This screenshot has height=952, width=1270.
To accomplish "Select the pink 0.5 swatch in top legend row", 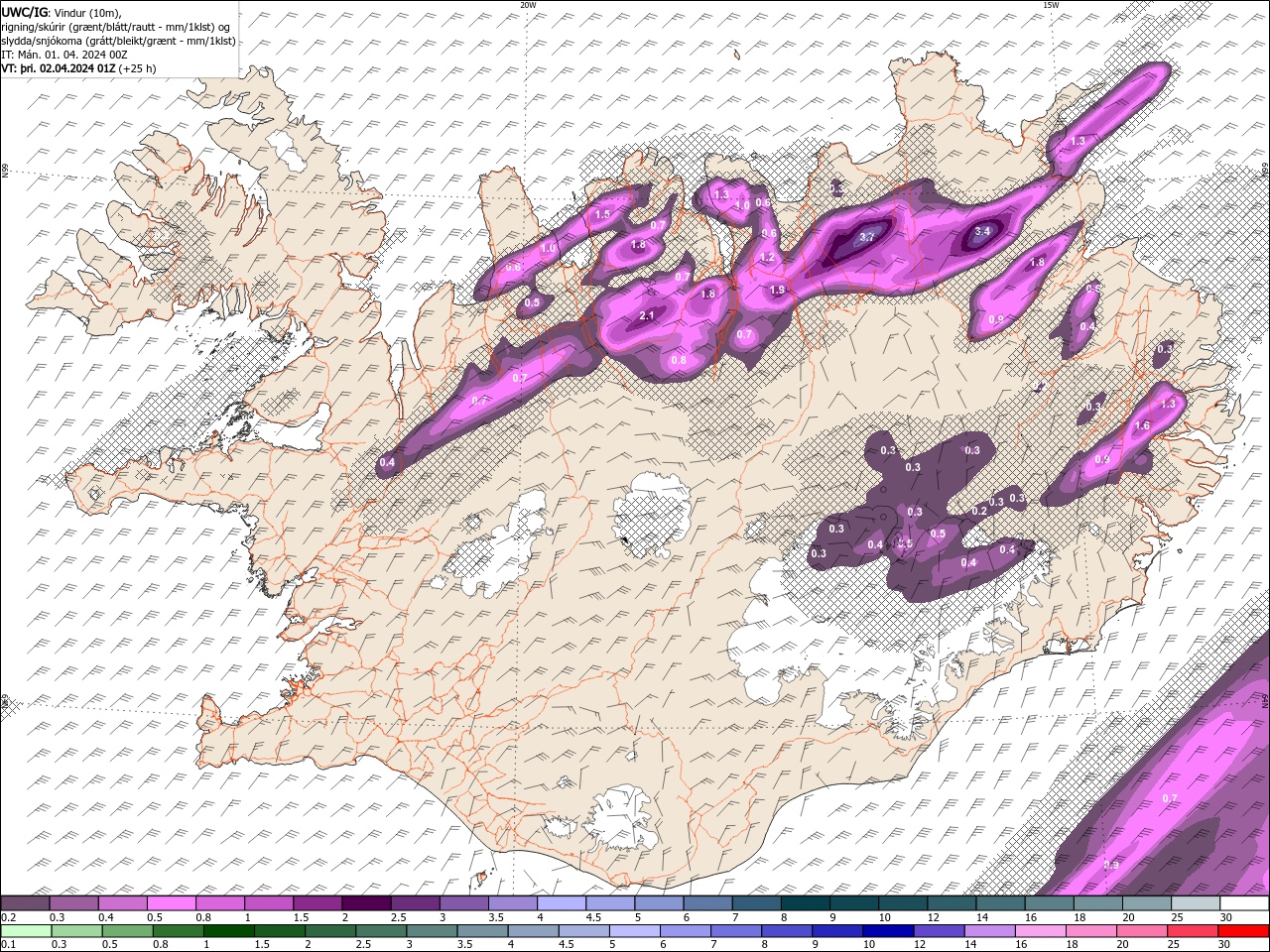I will (171, 903).
